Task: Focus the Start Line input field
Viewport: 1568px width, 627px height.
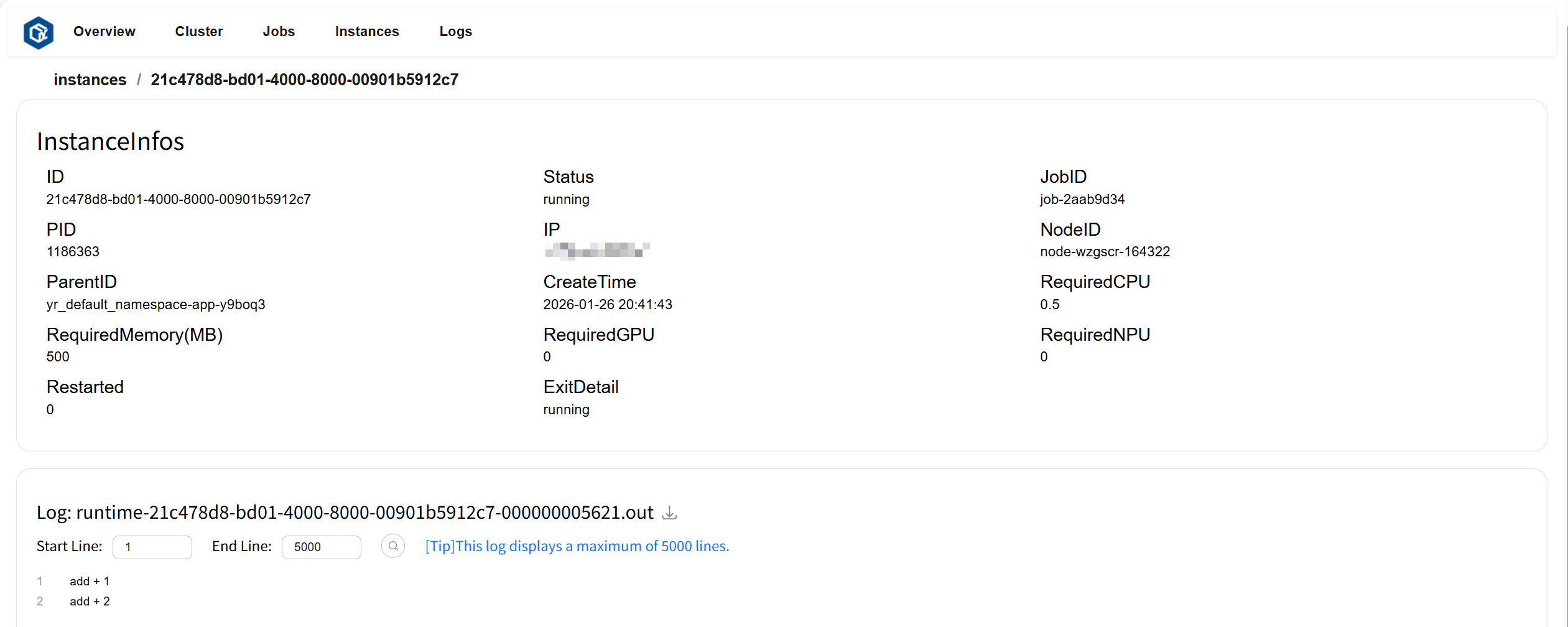Action: pyautogui.click(x=152, y=547)
